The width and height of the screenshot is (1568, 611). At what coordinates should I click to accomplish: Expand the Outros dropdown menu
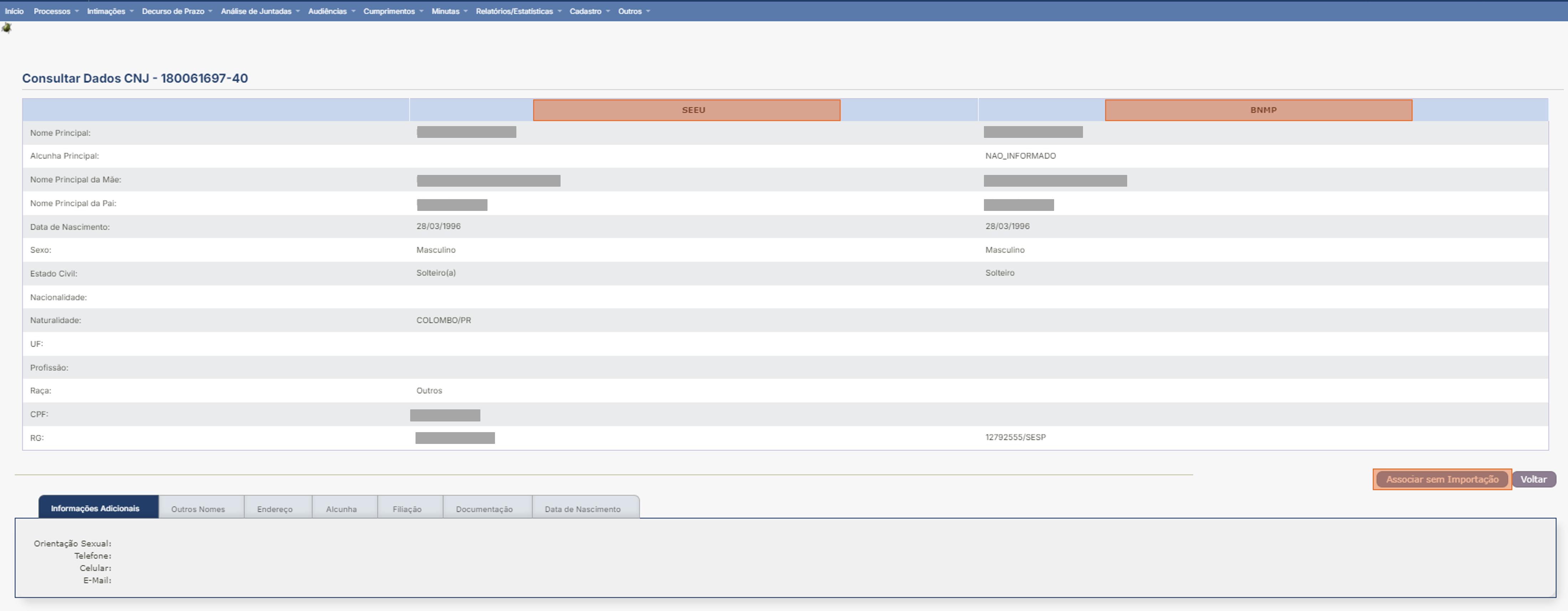(634, 11)
